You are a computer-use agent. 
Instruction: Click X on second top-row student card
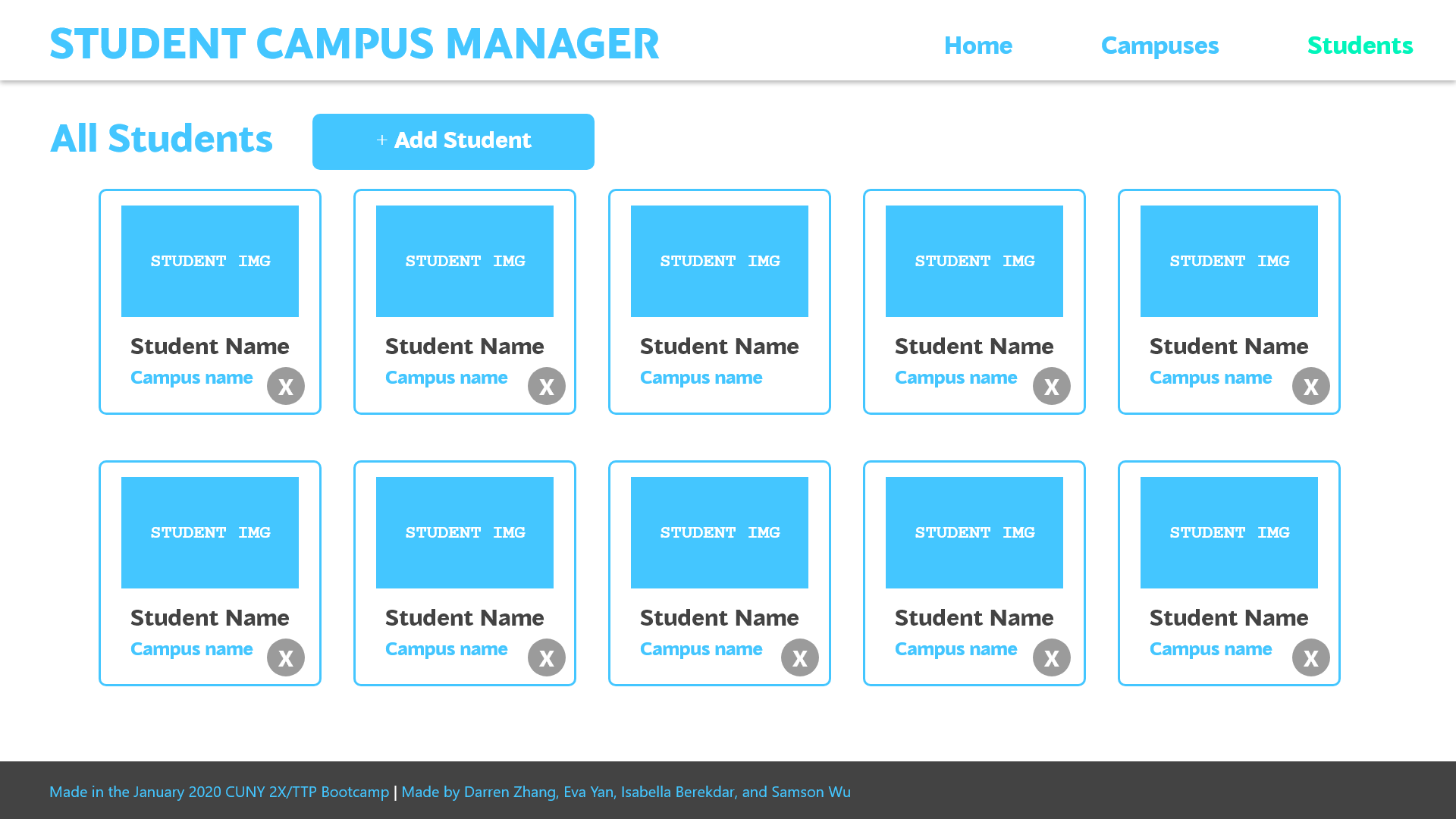pyautogui.click(x=547, y=386)
